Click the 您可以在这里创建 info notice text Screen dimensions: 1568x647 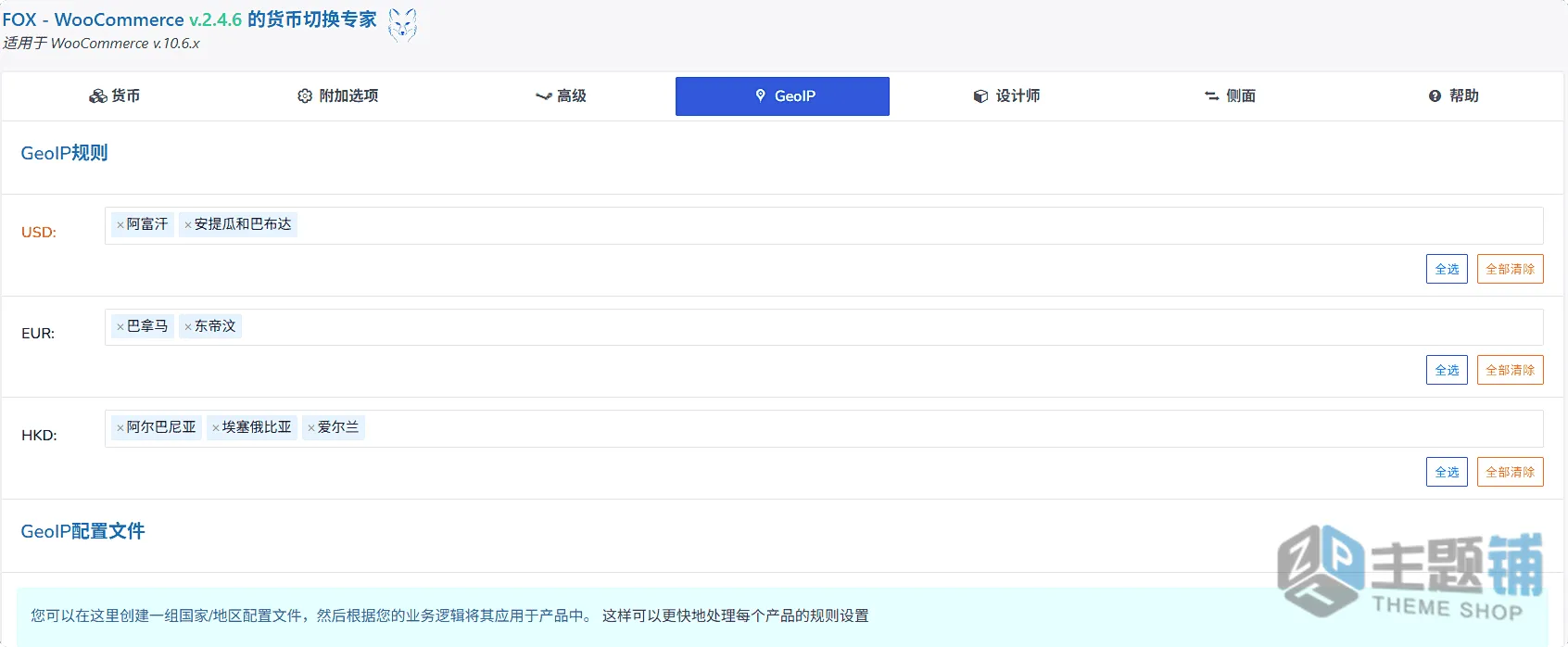[x=449, y=615]
